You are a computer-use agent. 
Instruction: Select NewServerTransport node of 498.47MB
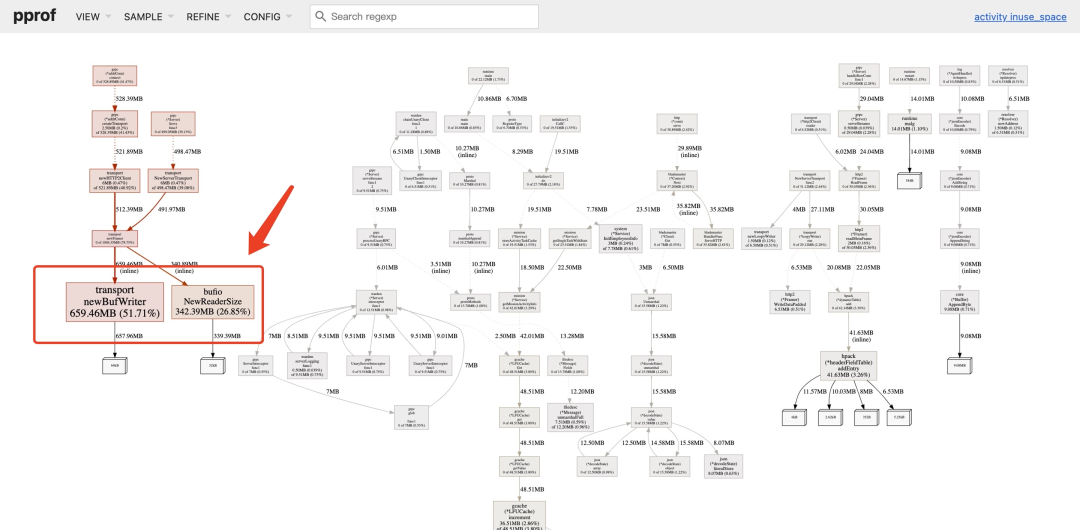174,181
